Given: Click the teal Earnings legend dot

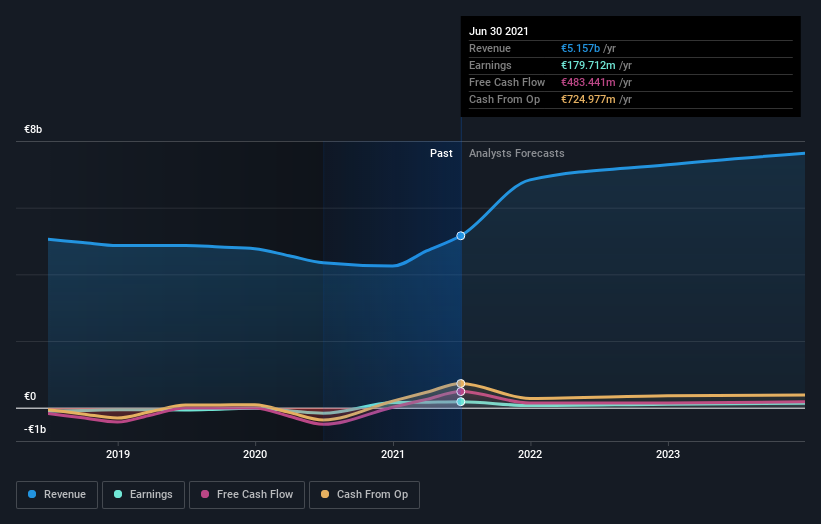Looking at the screenshot, I should click(118, 494).
